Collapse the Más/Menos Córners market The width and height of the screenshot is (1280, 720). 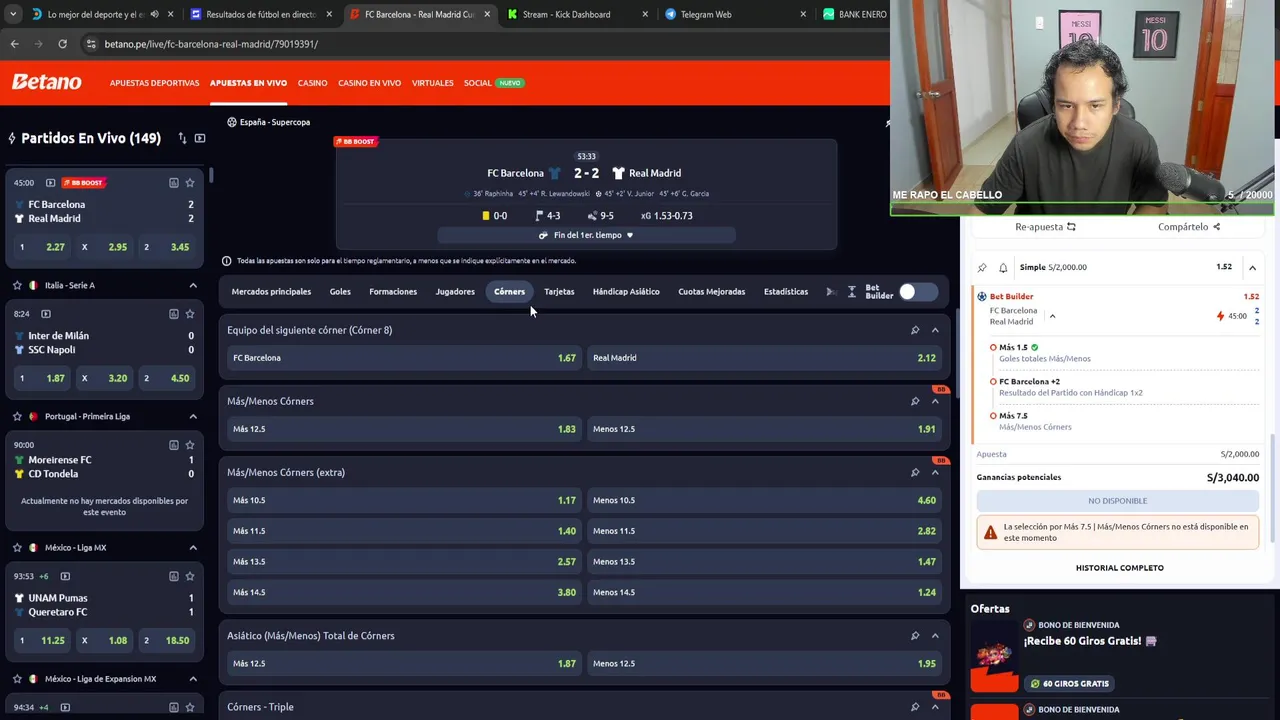pyautogui.click(x=935, y=401)
